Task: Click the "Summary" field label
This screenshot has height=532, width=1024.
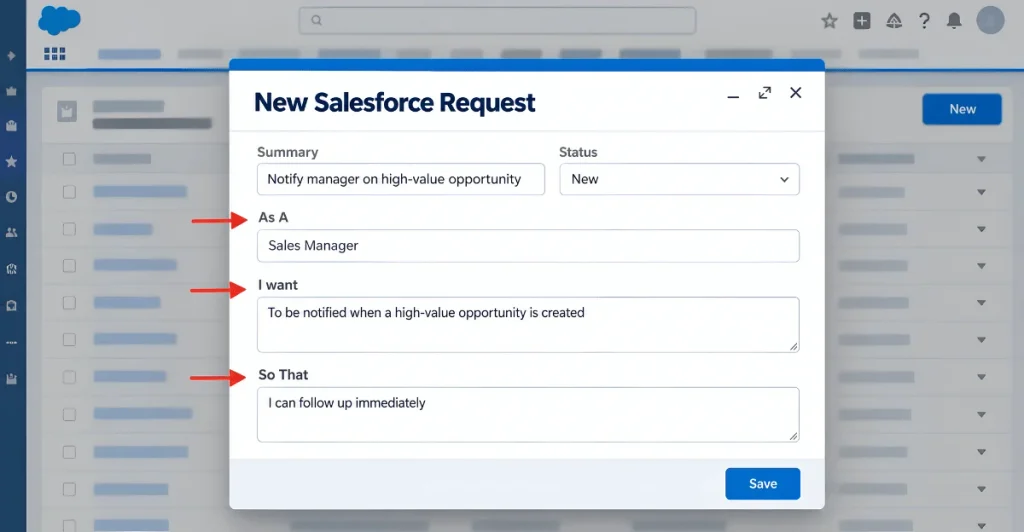Action: [287, 152]
